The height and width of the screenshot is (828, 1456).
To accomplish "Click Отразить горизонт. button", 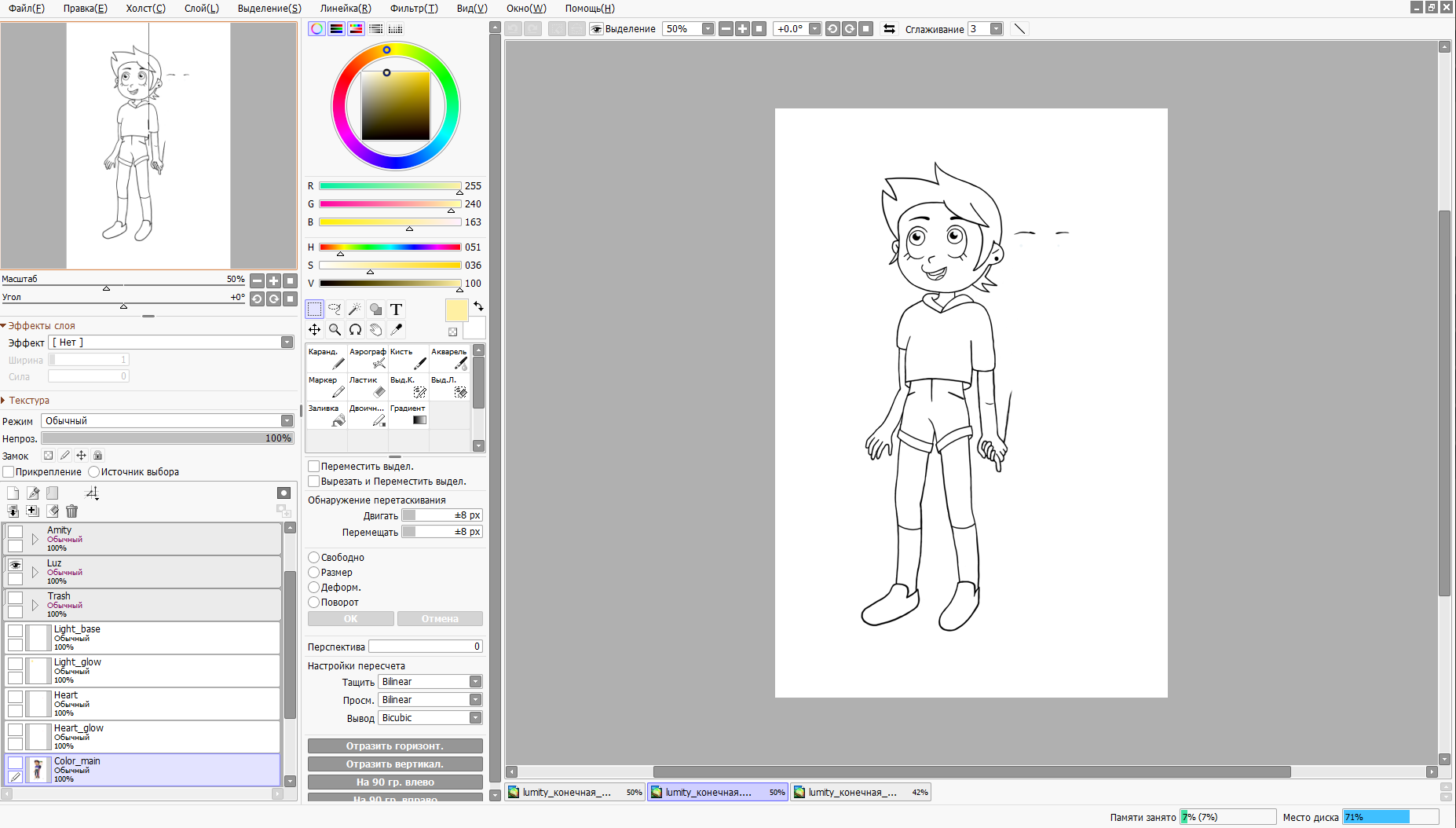I will 395,746.
